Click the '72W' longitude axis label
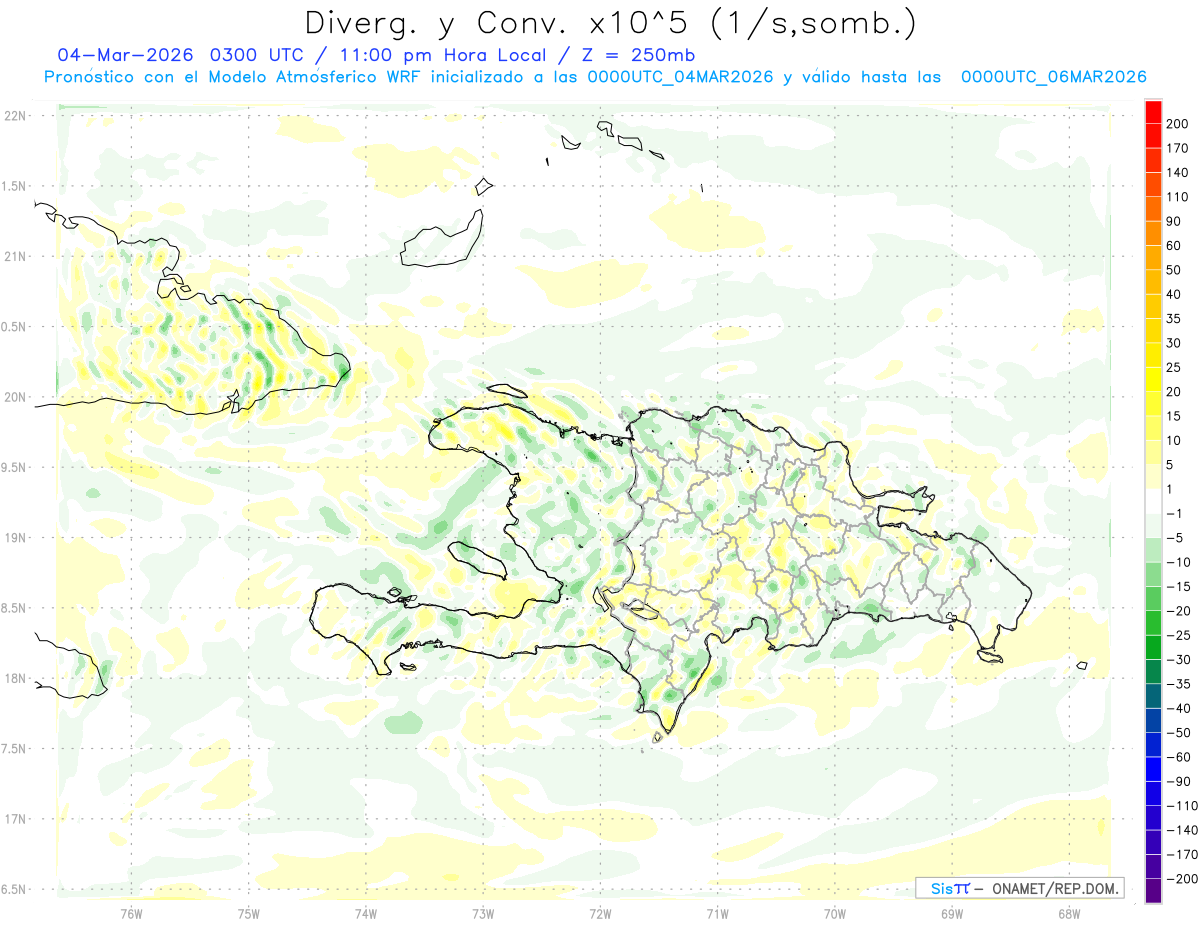 (600, 913)
